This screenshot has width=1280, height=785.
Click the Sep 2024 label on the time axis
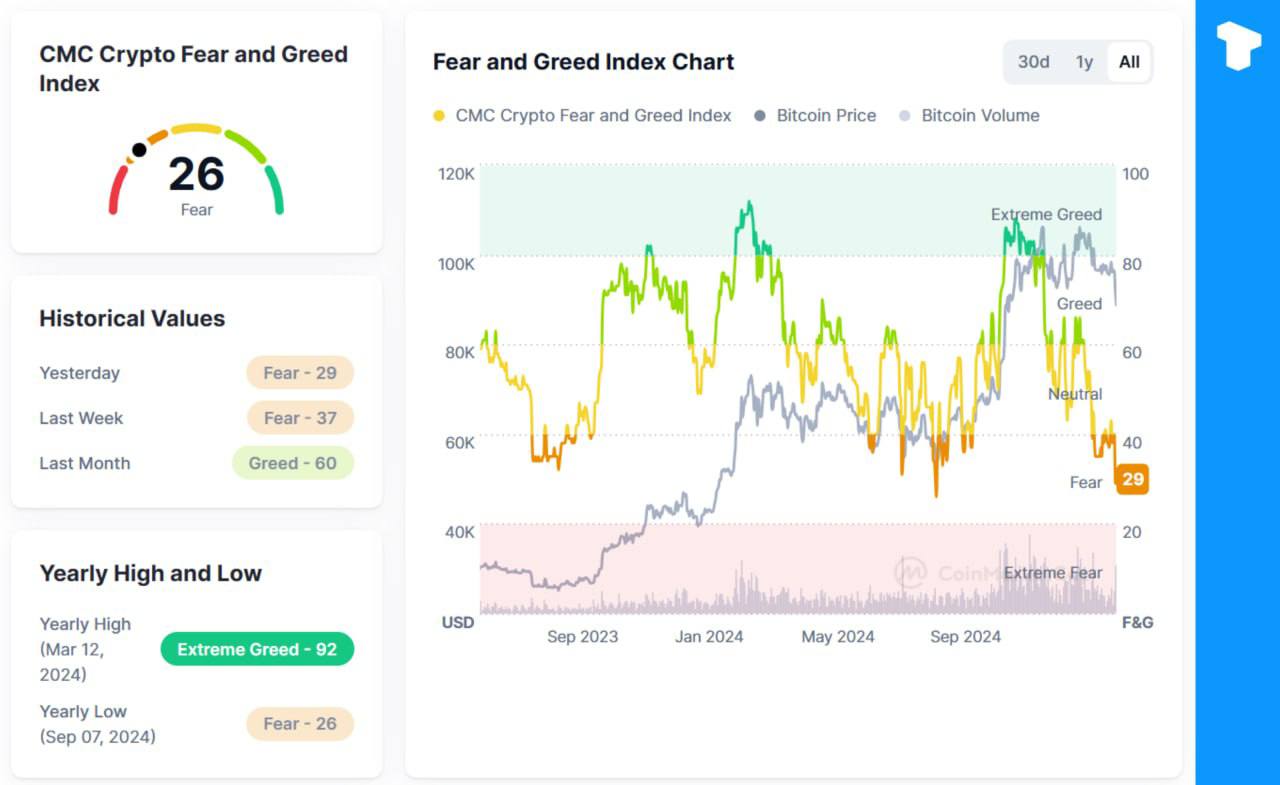965,637
